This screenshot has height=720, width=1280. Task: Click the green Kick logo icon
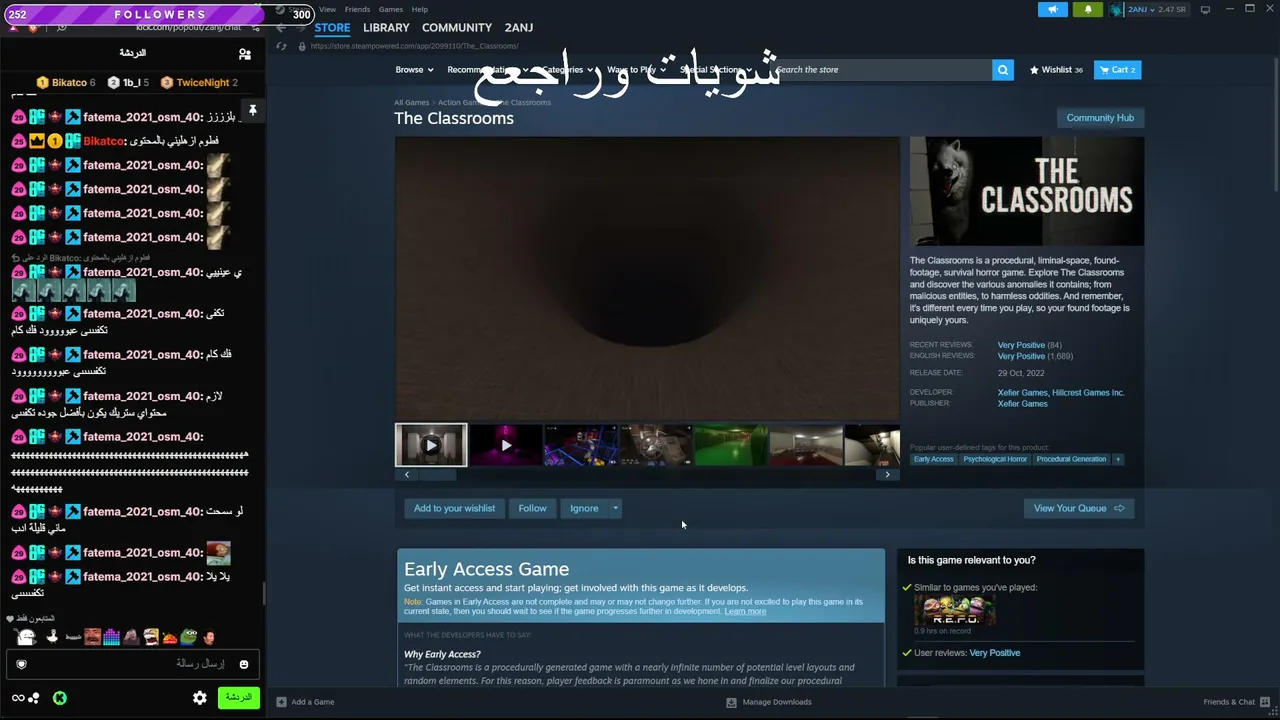(x=60, y=698)
